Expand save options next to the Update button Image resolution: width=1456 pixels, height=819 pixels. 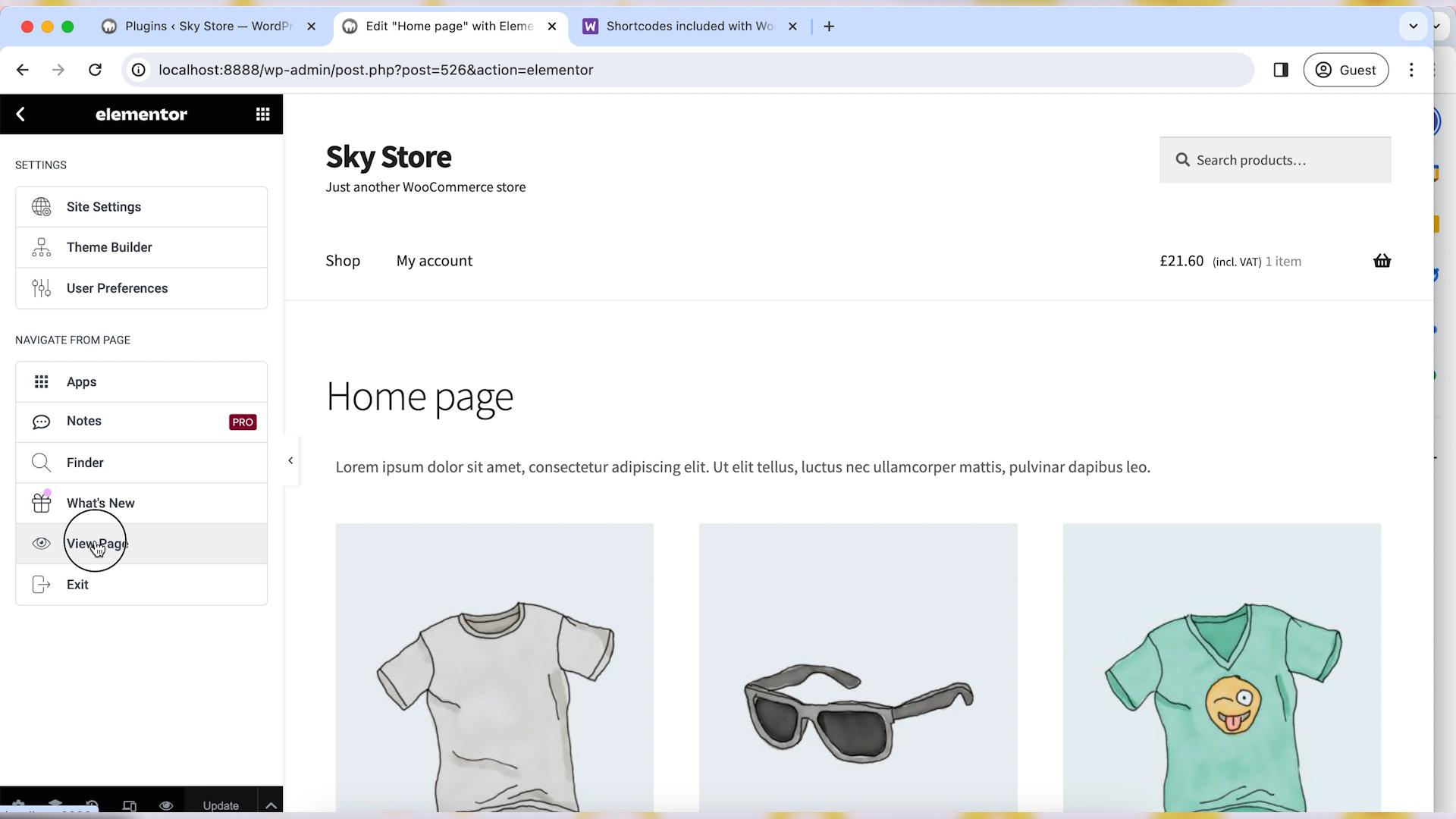coord(271,806)
